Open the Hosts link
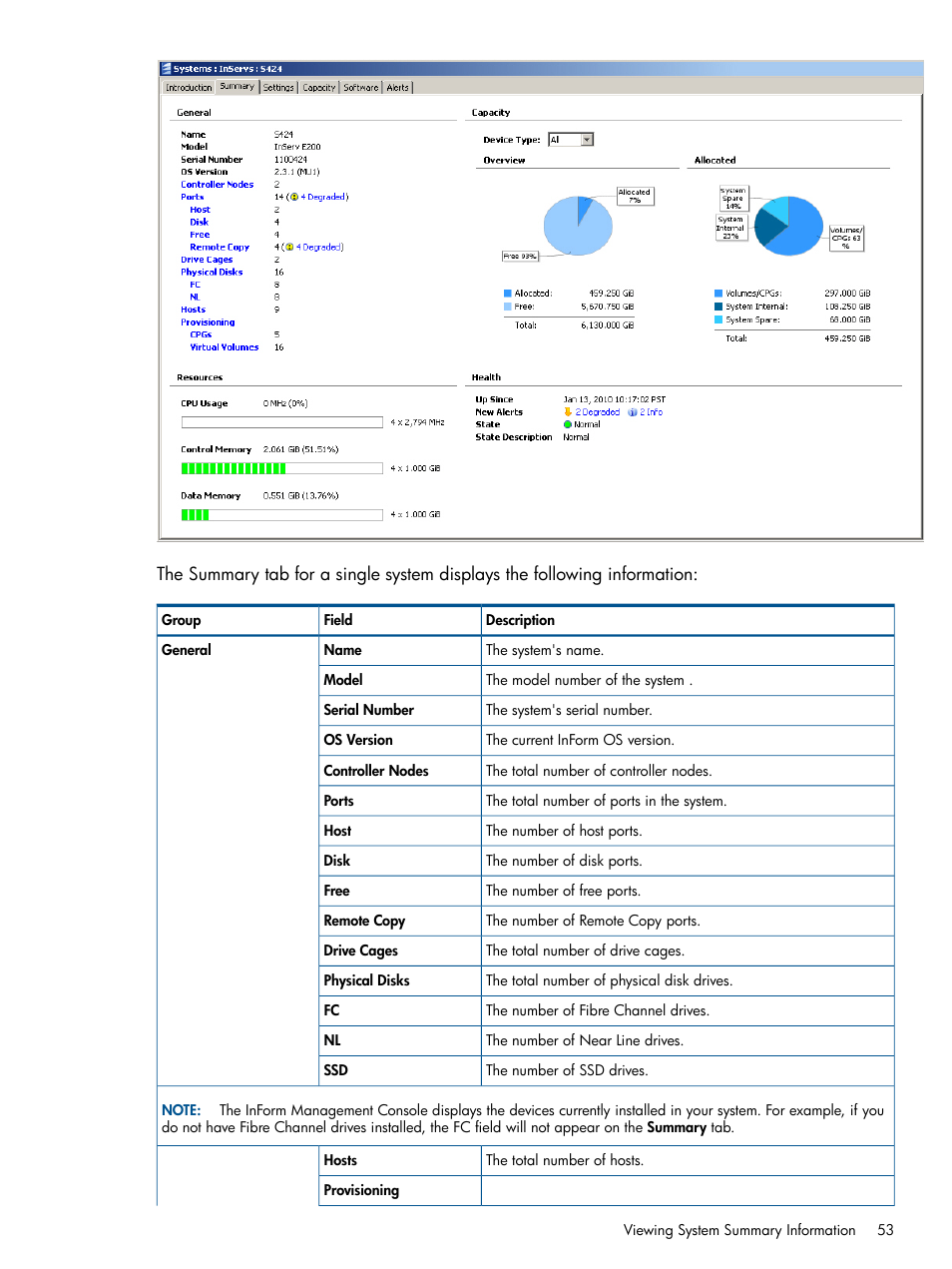 point(194,311)
